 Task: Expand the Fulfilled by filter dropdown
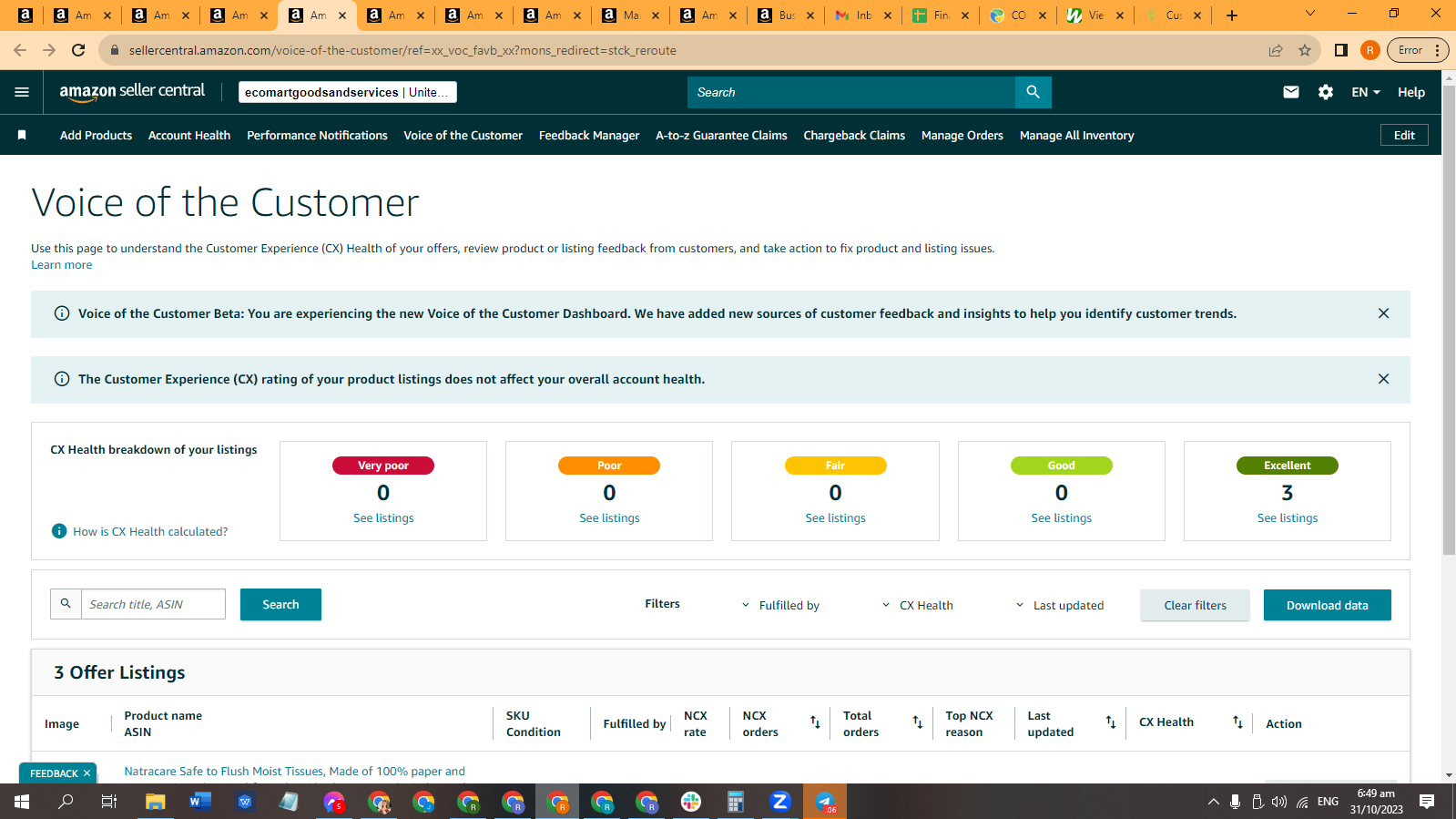(x=780, y=605)
